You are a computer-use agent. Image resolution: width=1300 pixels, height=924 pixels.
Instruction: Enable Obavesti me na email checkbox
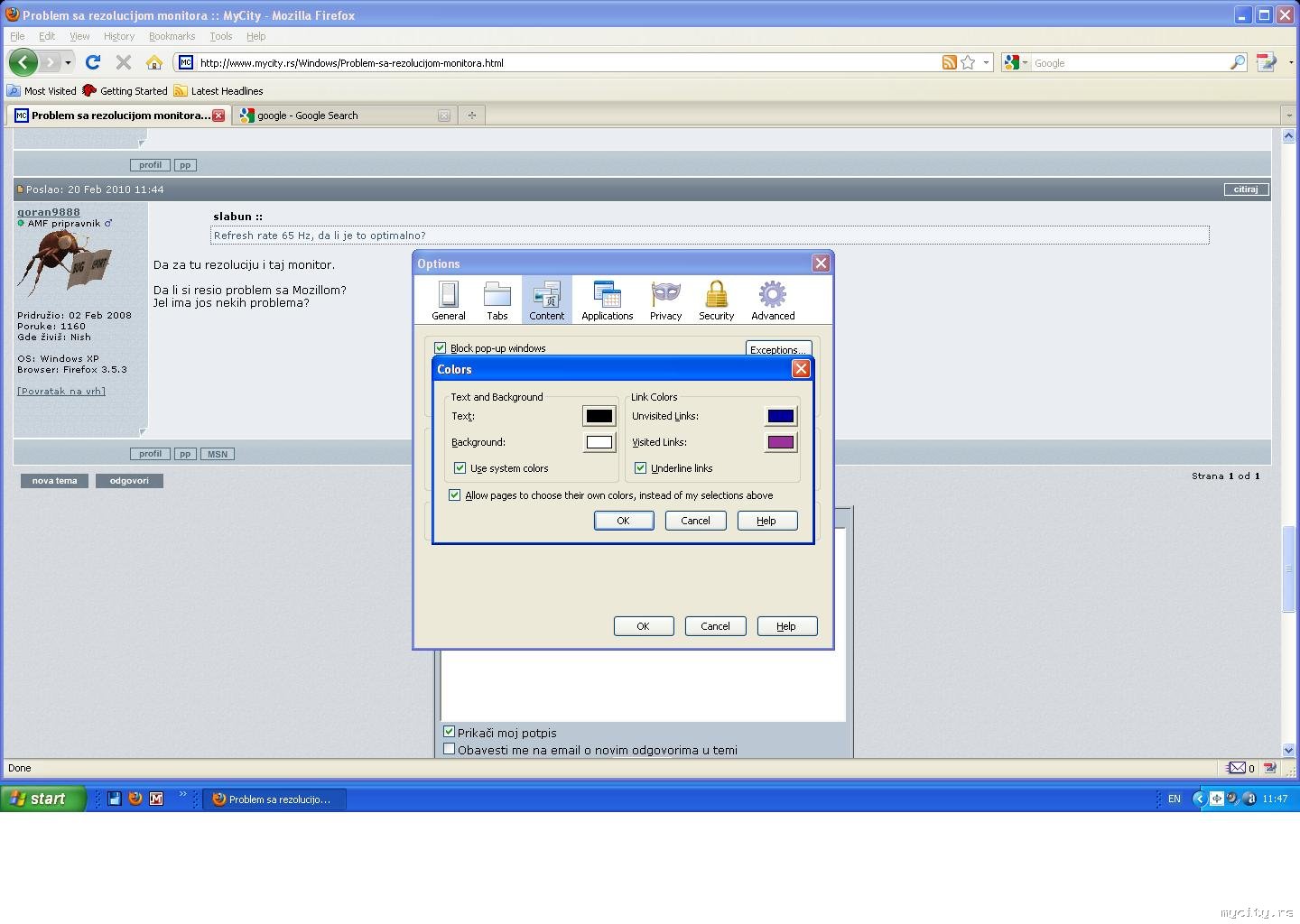tap(449, 749)
